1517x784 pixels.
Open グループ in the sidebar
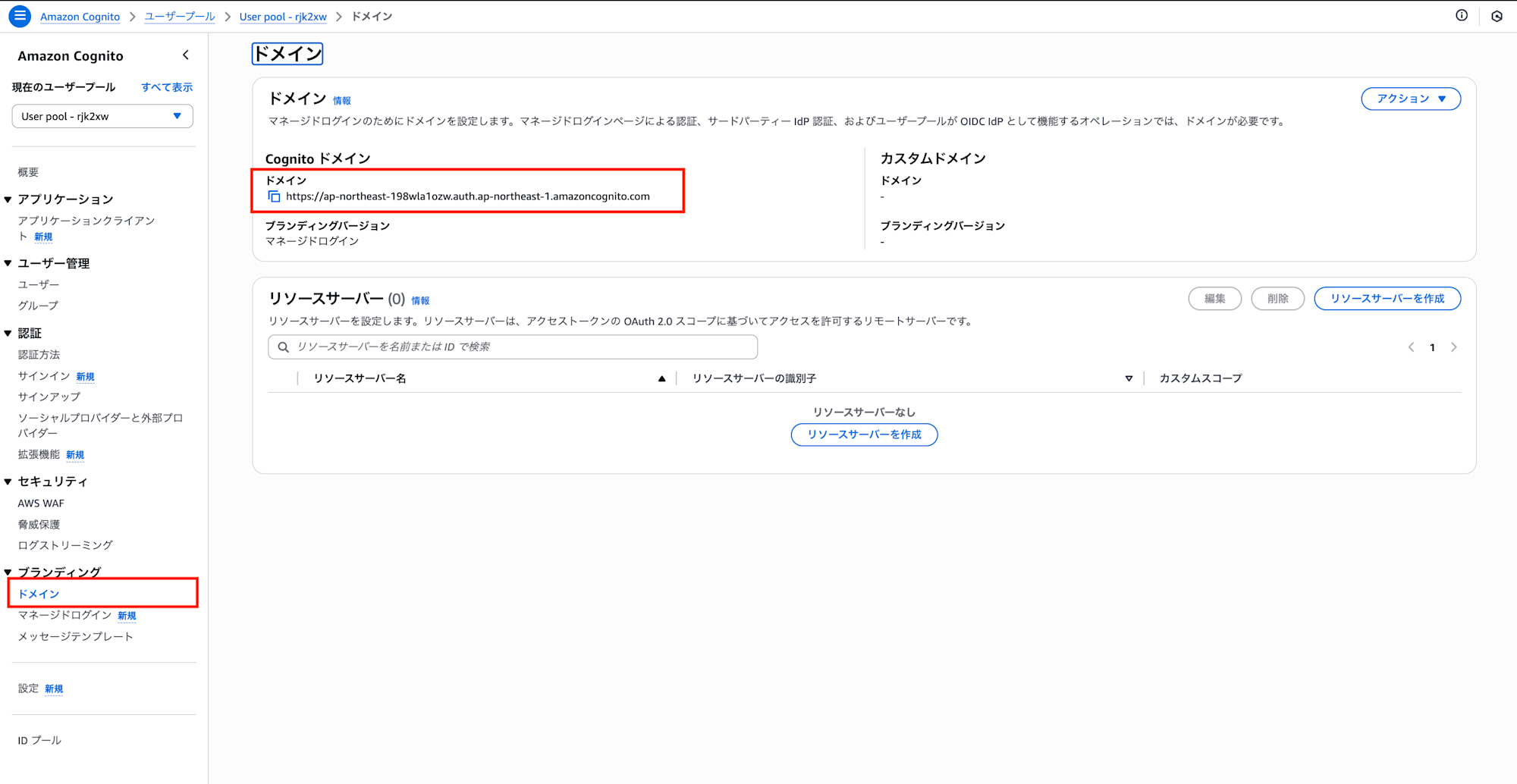coord(38,306)
